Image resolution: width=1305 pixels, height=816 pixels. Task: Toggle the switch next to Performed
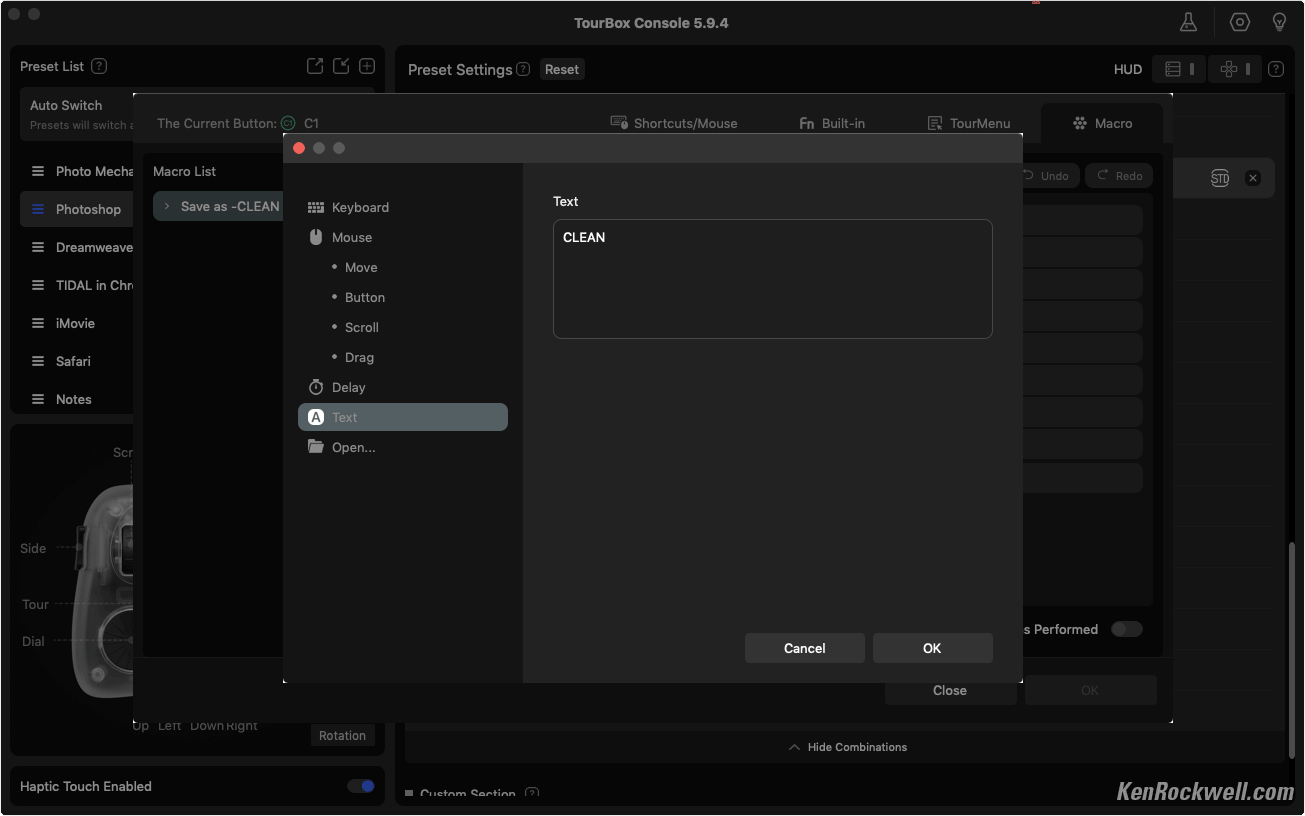pos(1127,629)
